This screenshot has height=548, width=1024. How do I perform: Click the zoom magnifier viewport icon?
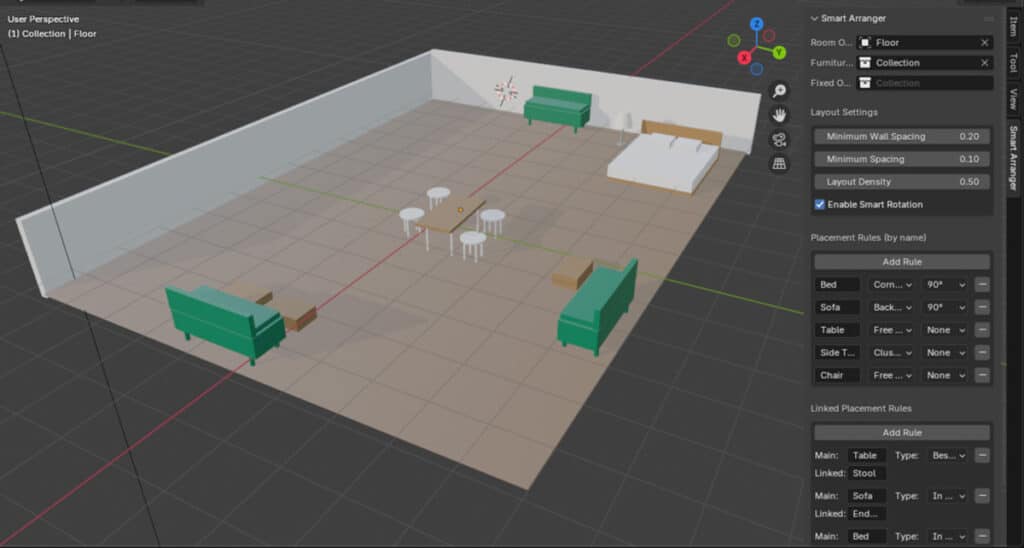click(x=779, y=91)
